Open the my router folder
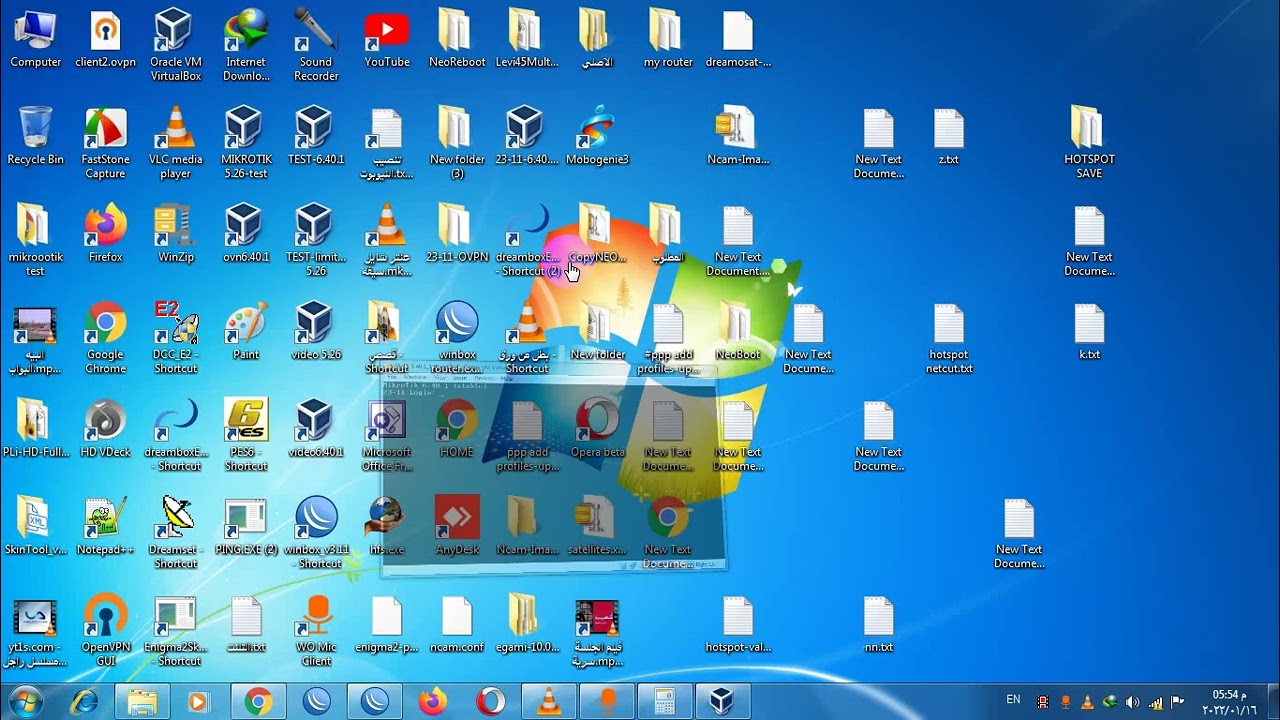1280x720 pixels. tap(668, 40)
